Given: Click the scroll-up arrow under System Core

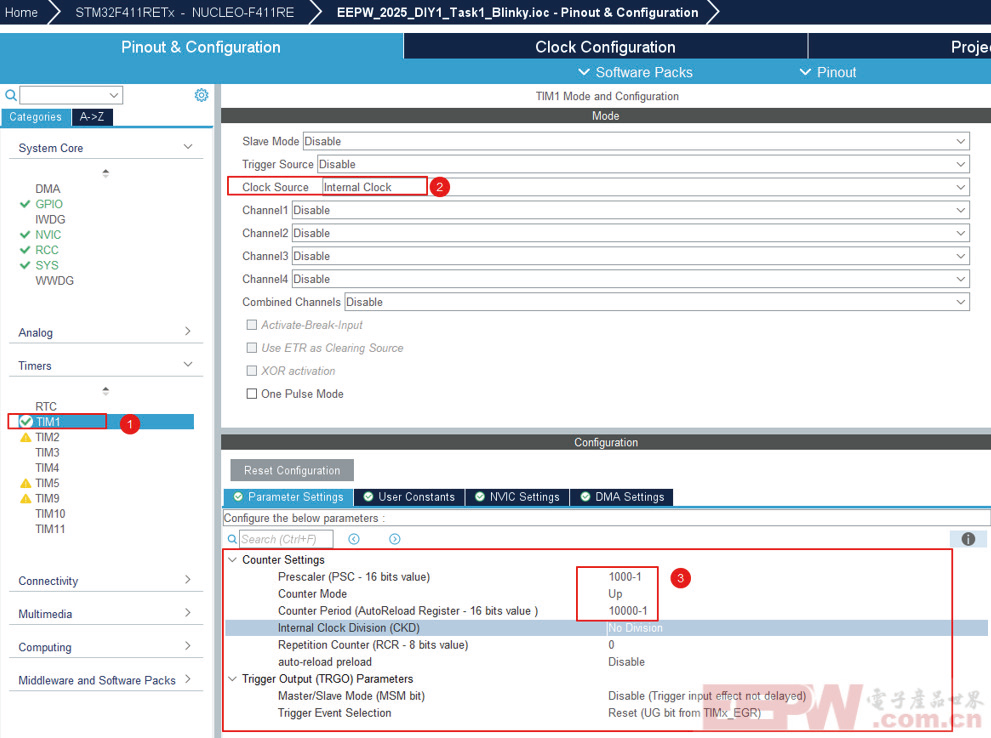Looking at the screenshot, I should [106, 172].
